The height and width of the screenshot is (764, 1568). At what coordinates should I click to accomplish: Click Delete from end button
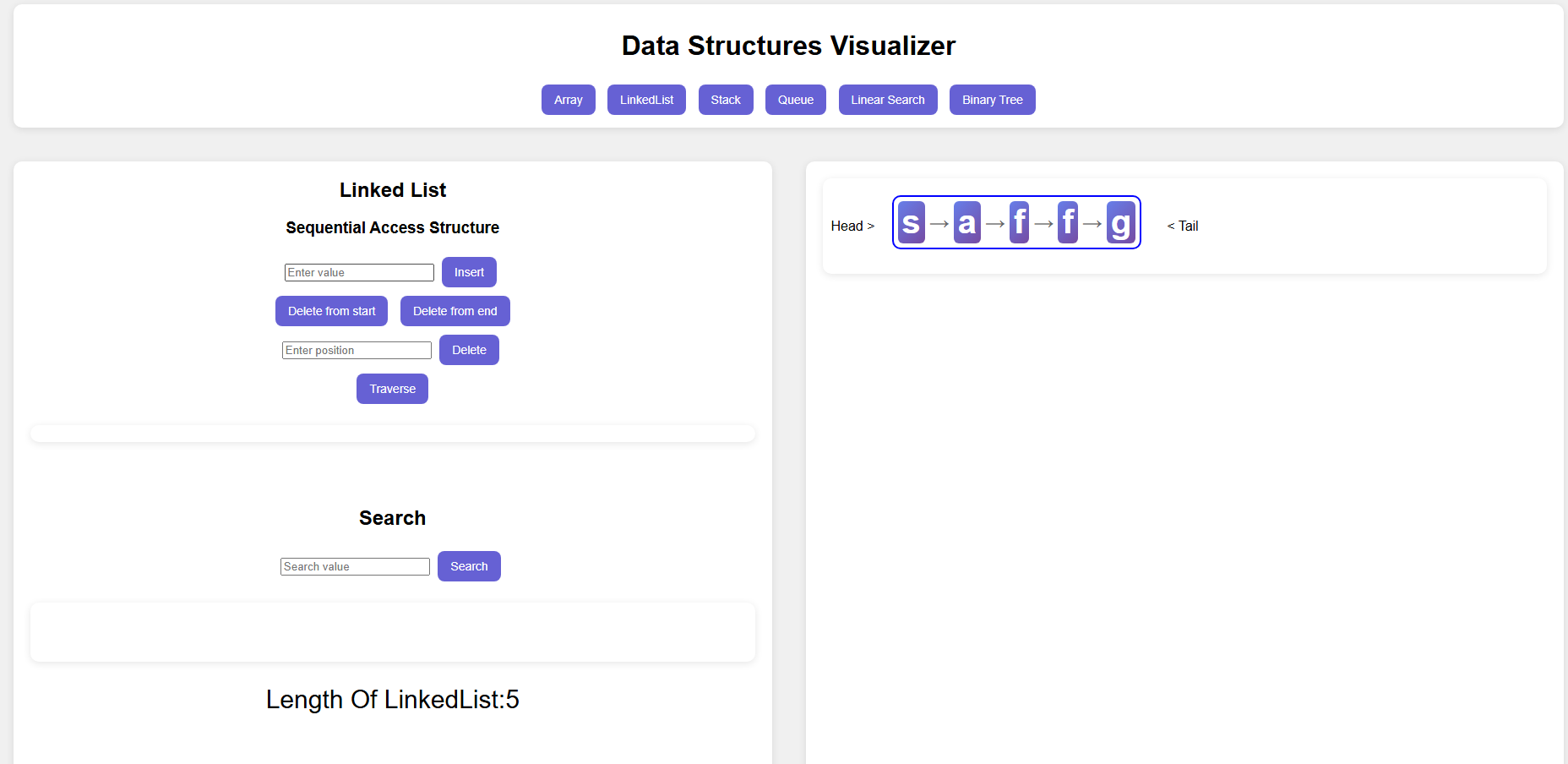pos(455,311)
